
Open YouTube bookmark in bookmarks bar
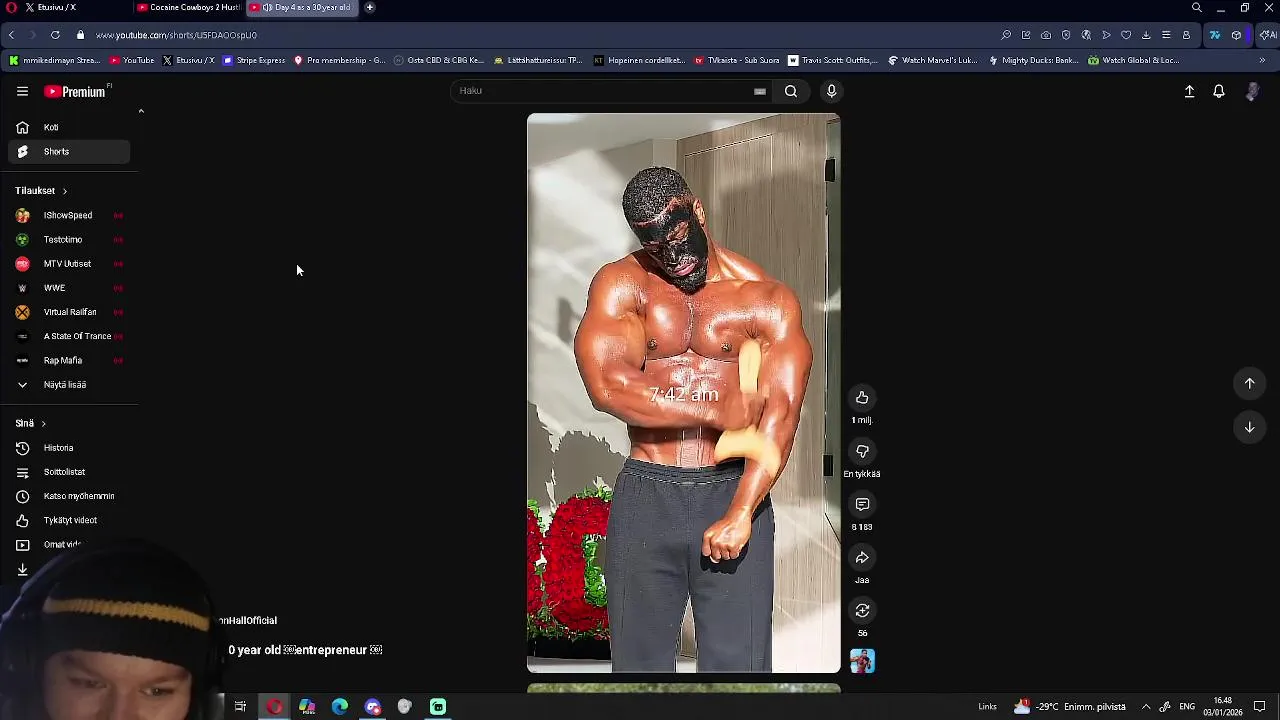pos(132,60)
